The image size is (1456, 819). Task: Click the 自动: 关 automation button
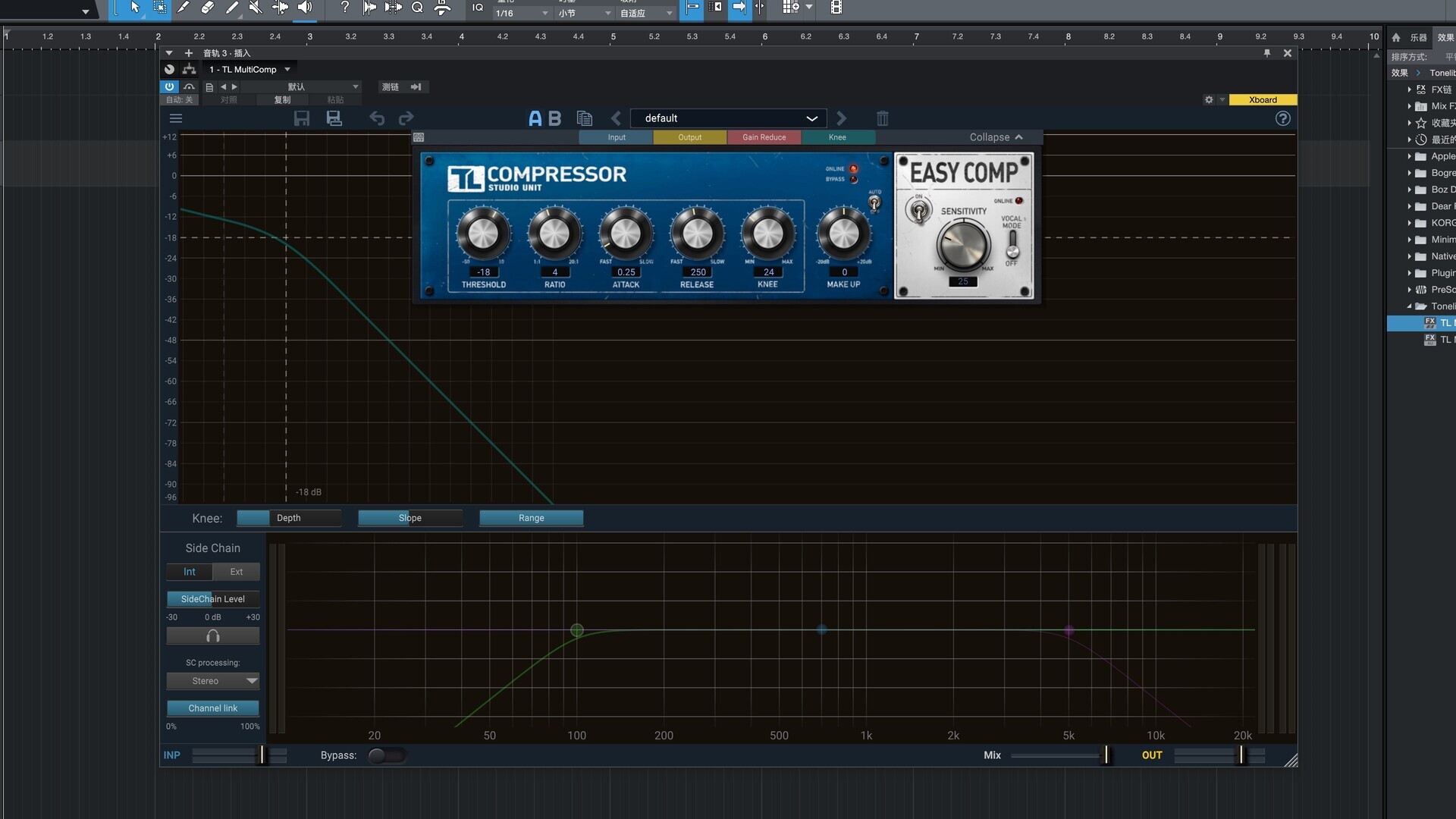click(180, 100)
